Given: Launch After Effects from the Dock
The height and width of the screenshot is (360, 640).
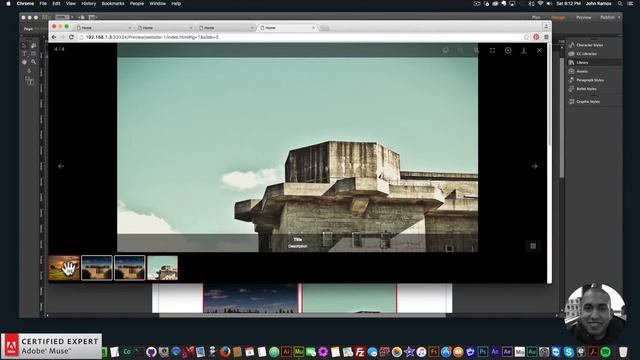Looking at the screenshot, I should [x=507, y=351].
